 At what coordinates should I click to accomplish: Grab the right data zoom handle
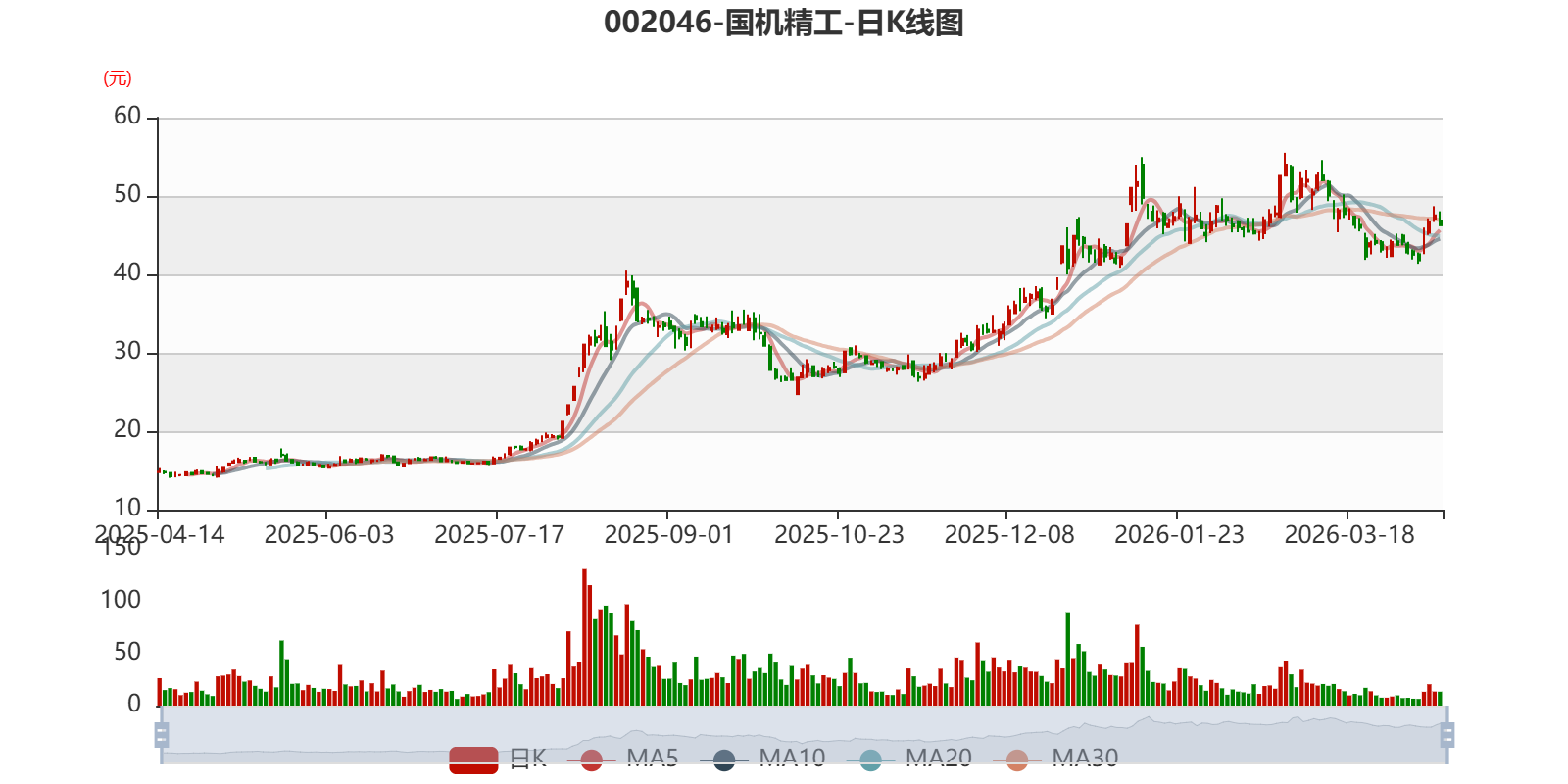coord(1447,734)
